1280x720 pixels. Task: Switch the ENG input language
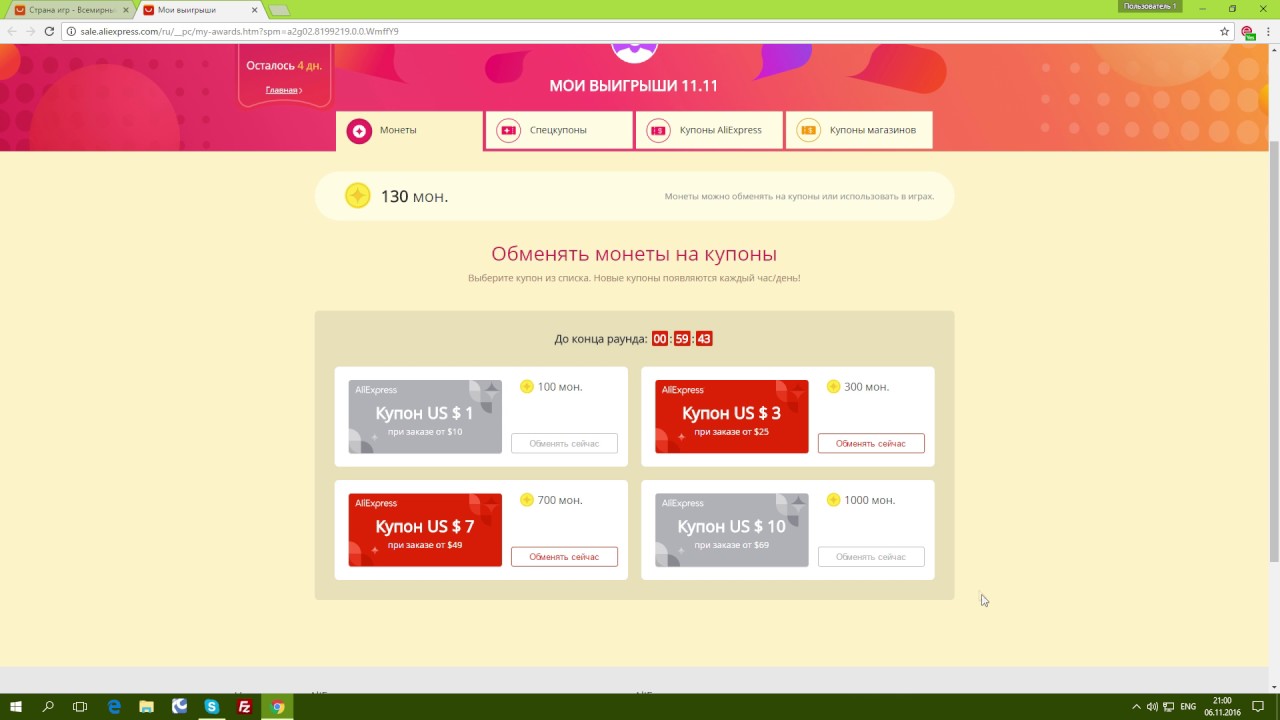click(x=1188, y=707)
